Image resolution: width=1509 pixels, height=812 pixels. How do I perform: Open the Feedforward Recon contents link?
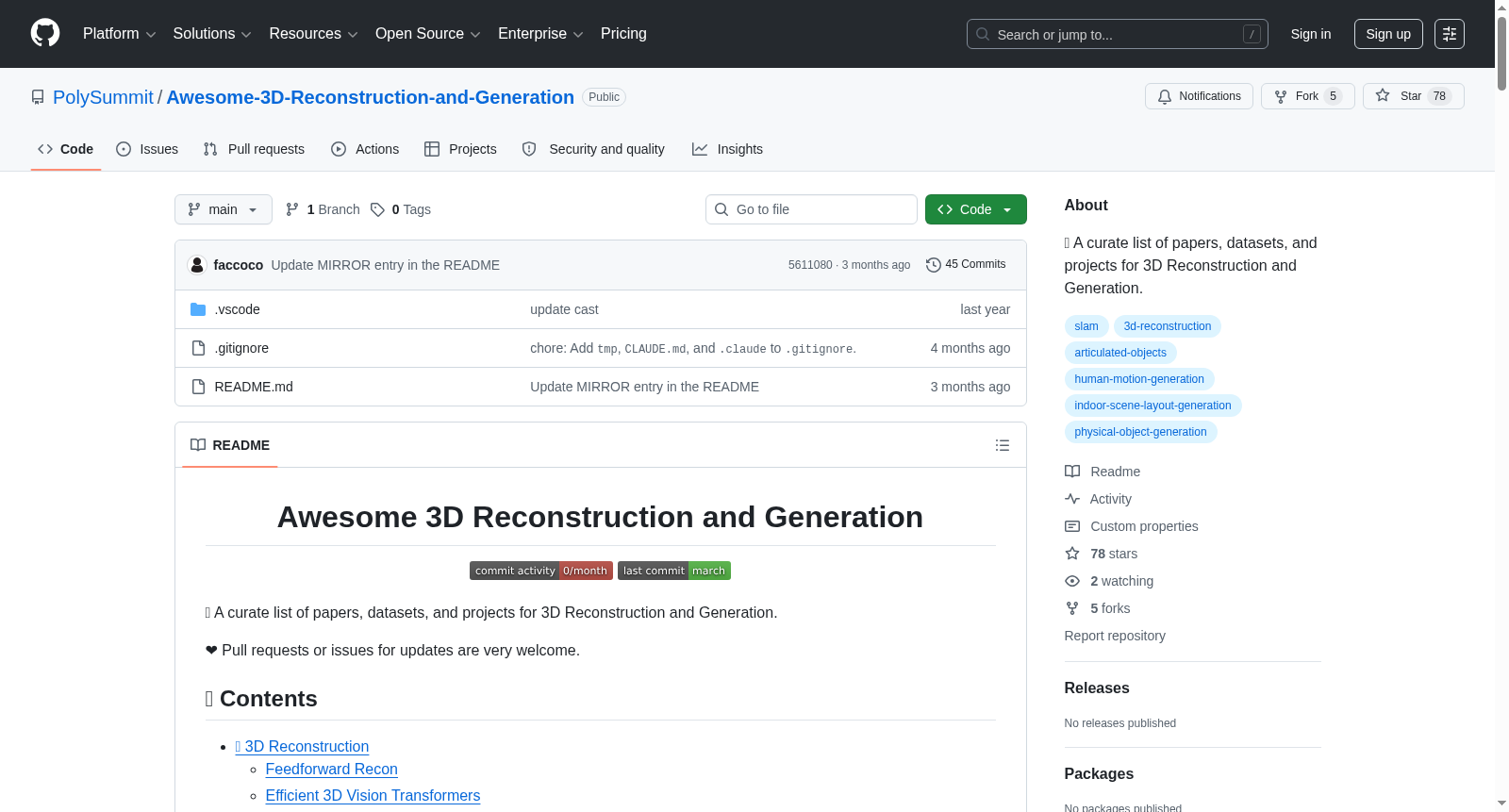(x=332, y=770)
